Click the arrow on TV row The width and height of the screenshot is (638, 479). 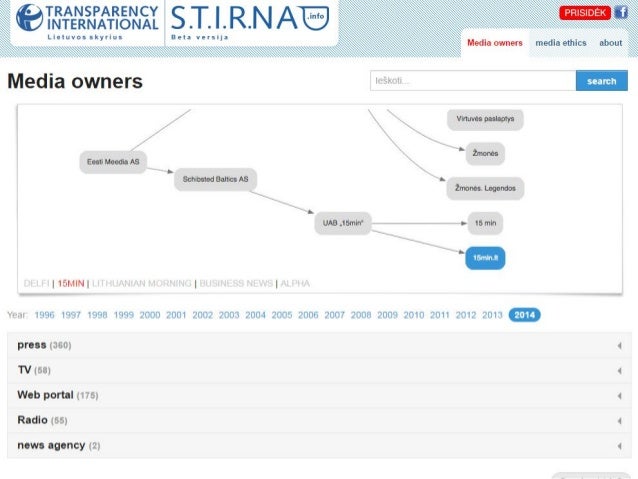pos(619,371)
